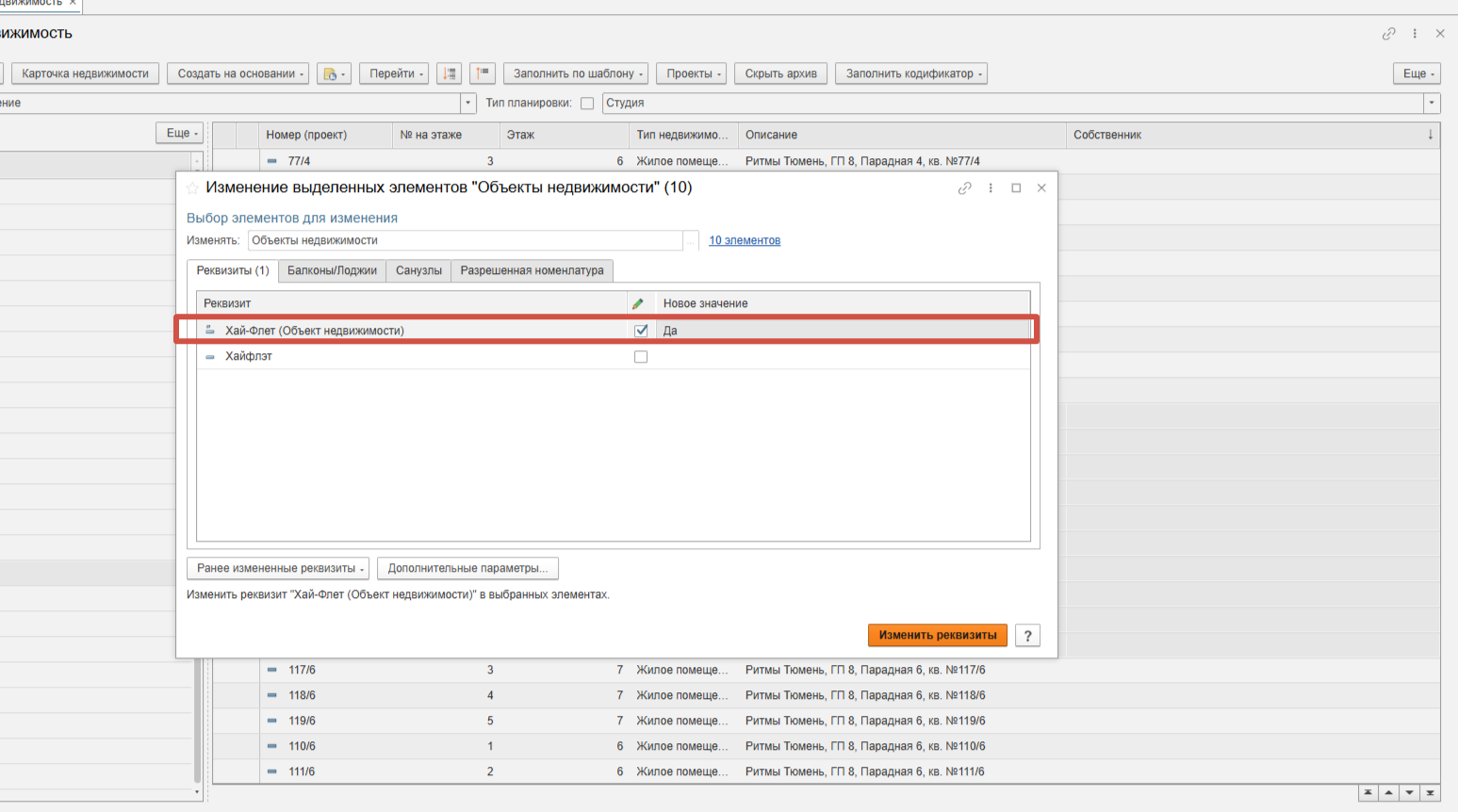Expand the Ранее измененные реквизиты dropdown
Screen dimensions: 1458x812
277,569
